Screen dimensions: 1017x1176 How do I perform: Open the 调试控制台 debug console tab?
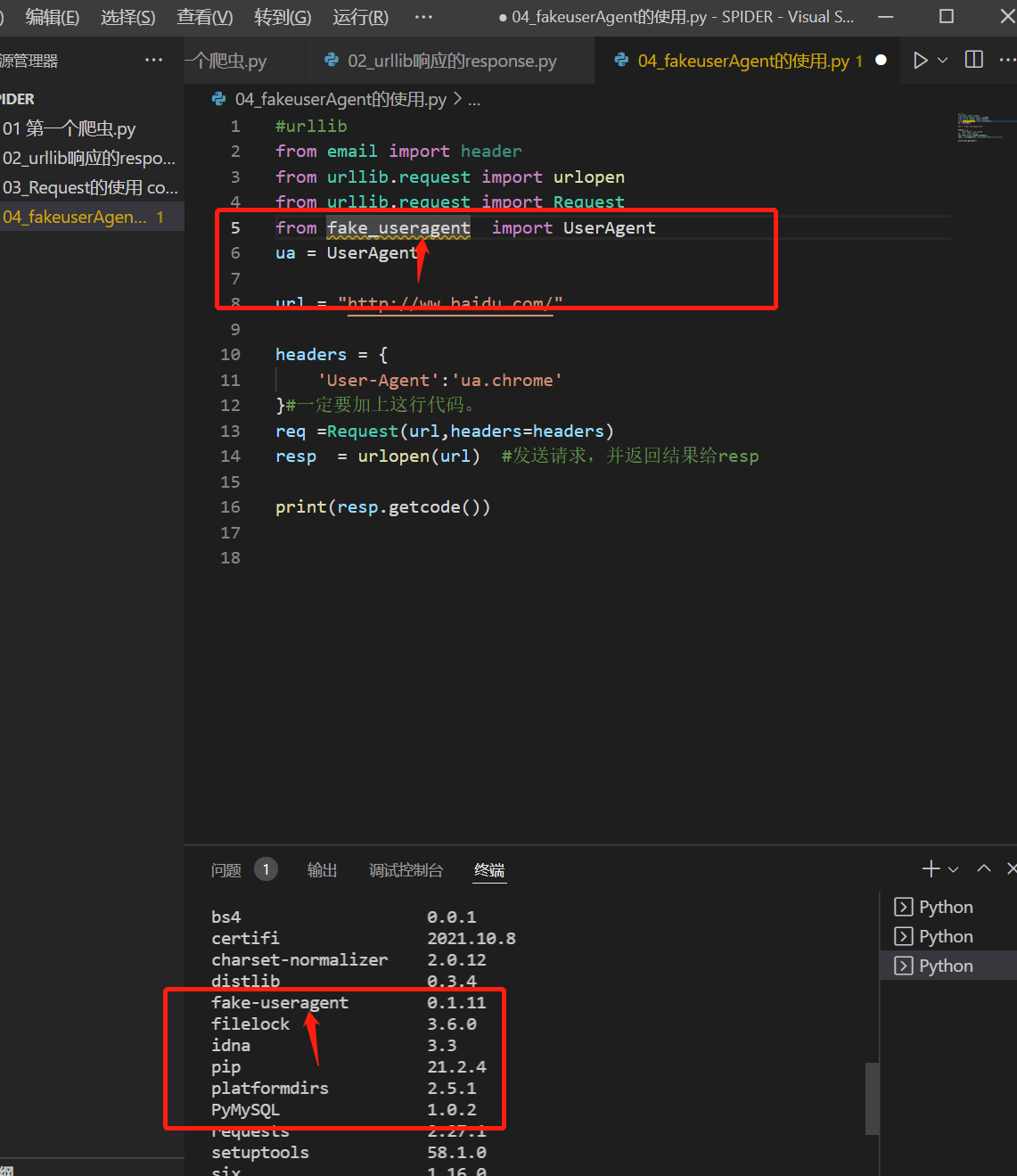pos(406,870)
